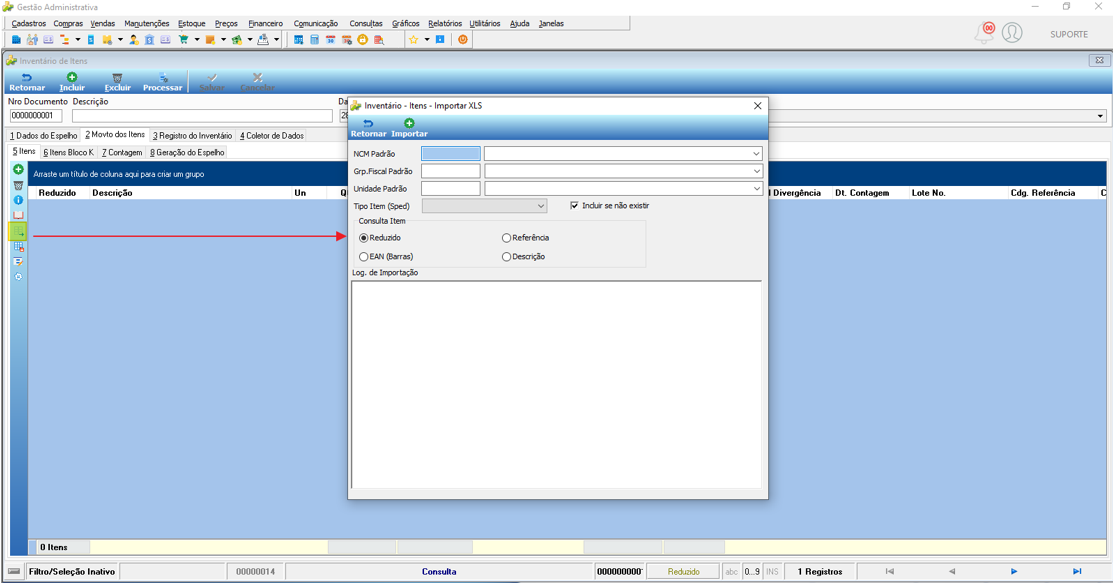
Task: Click the yellow padlock toolbar icon
Action: [x=363, y=40]
